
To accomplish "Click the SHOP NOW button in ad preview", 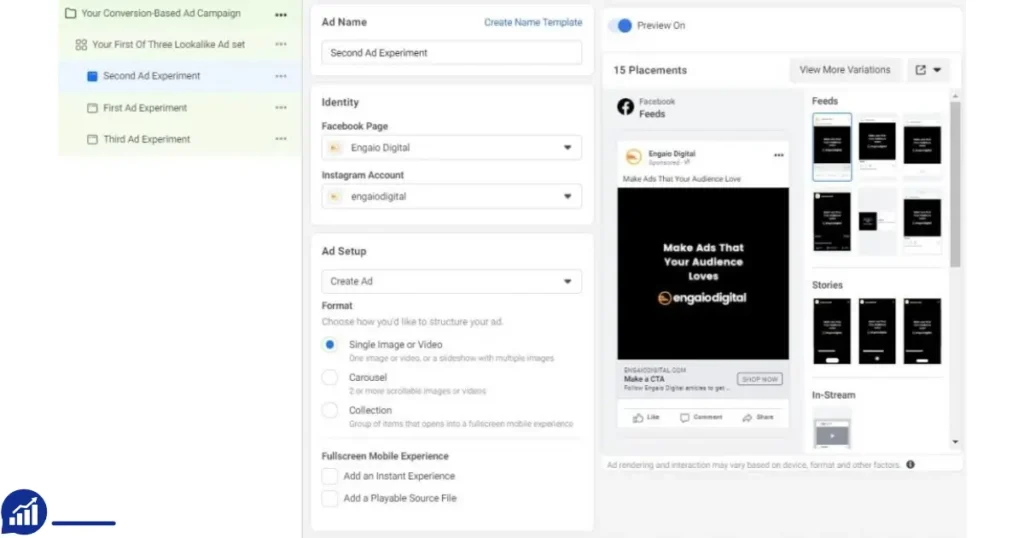I will (760, 379).
